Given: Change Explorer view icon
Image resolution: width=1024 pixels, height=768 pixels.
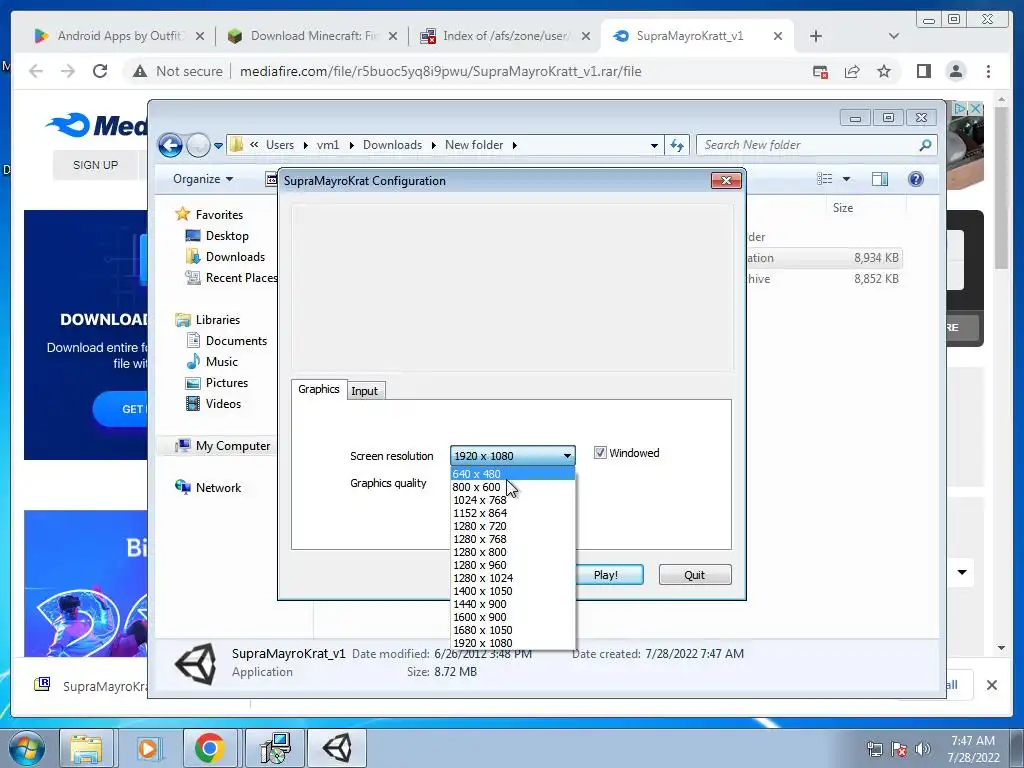Looking at the screenshot, I should click(x=825, y=179).
